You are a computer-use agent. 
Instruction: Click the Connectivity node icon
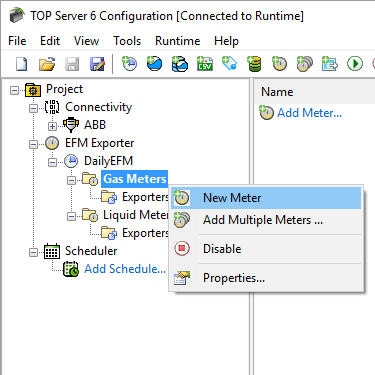52,107
